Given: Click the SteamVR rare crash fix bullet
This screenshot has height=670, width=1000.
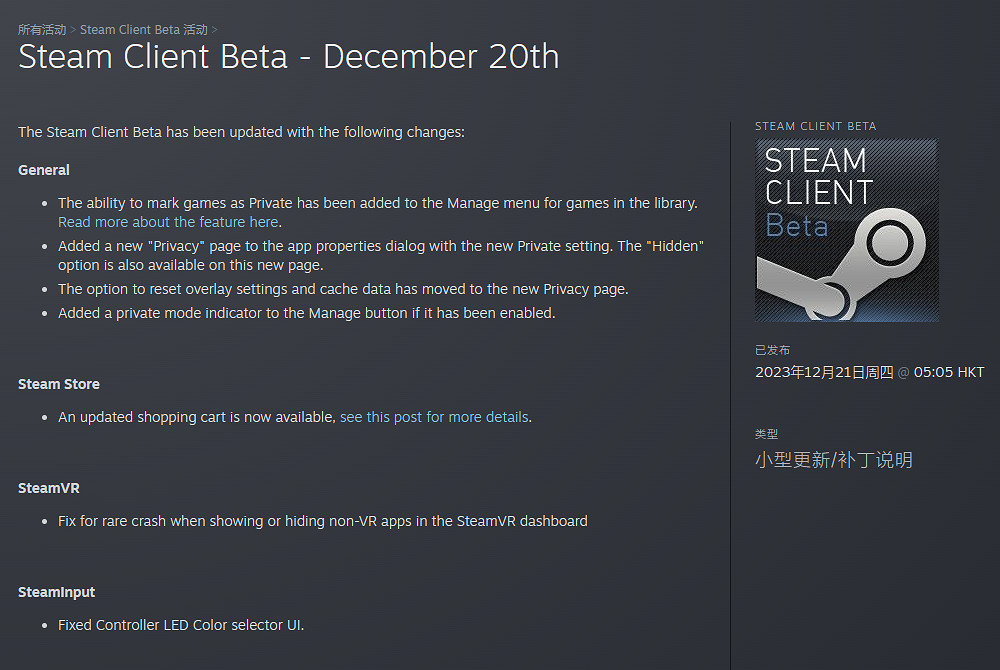Looking at the screenshot, I should tap(322, 521).
